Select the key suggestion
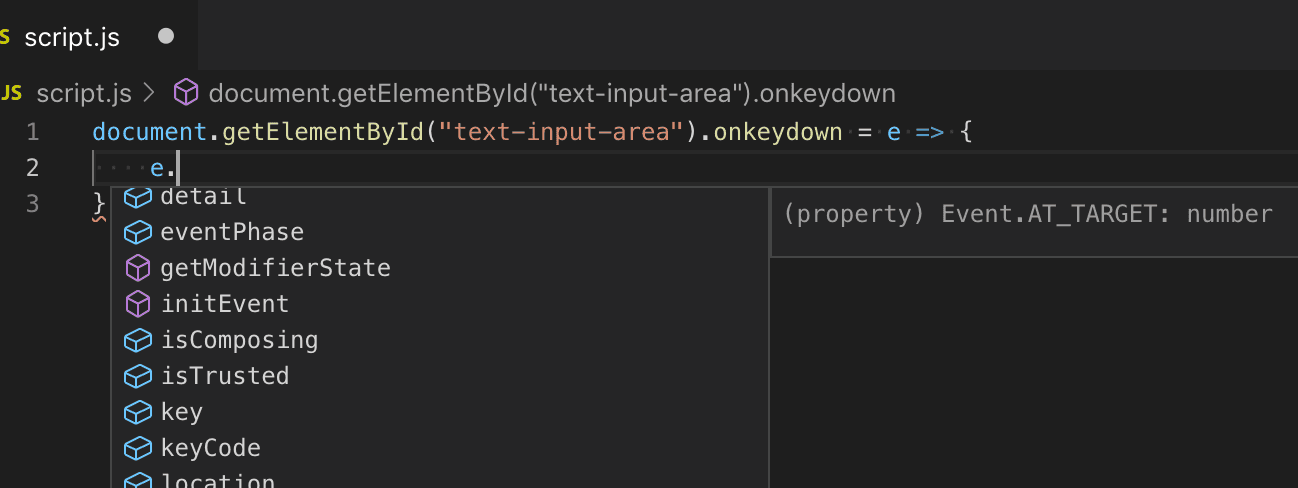1298x488 pixels. coord(182,412)
